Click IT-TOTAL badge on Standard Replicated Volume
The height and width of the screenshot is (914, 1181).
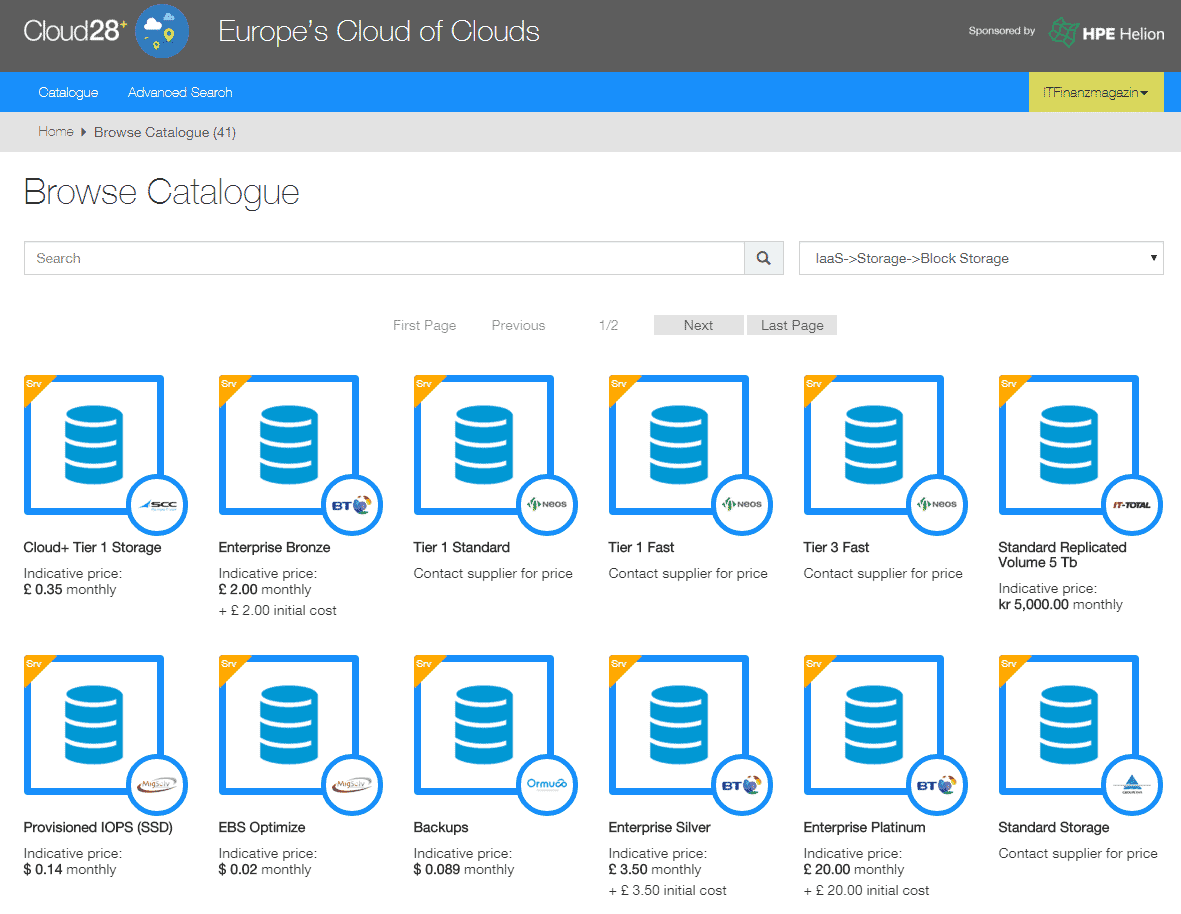[1132, 504]
